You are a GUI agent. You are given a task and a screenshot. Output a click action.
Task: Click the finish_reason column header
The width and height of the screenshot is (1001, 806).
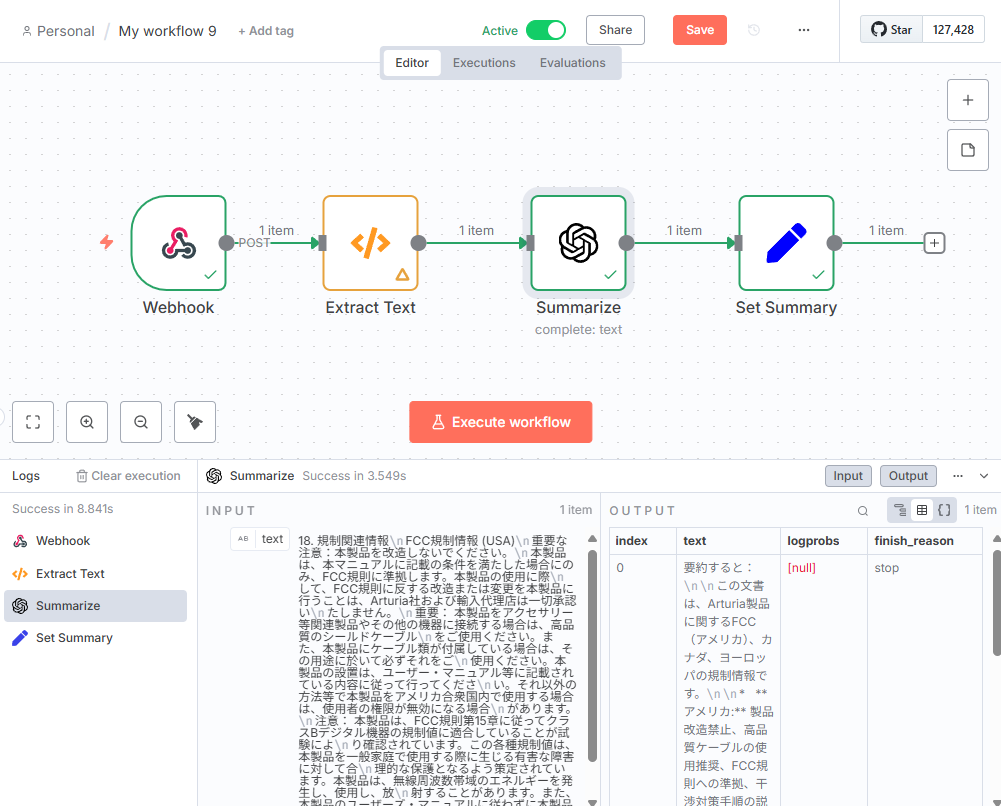tap(924, 541)
